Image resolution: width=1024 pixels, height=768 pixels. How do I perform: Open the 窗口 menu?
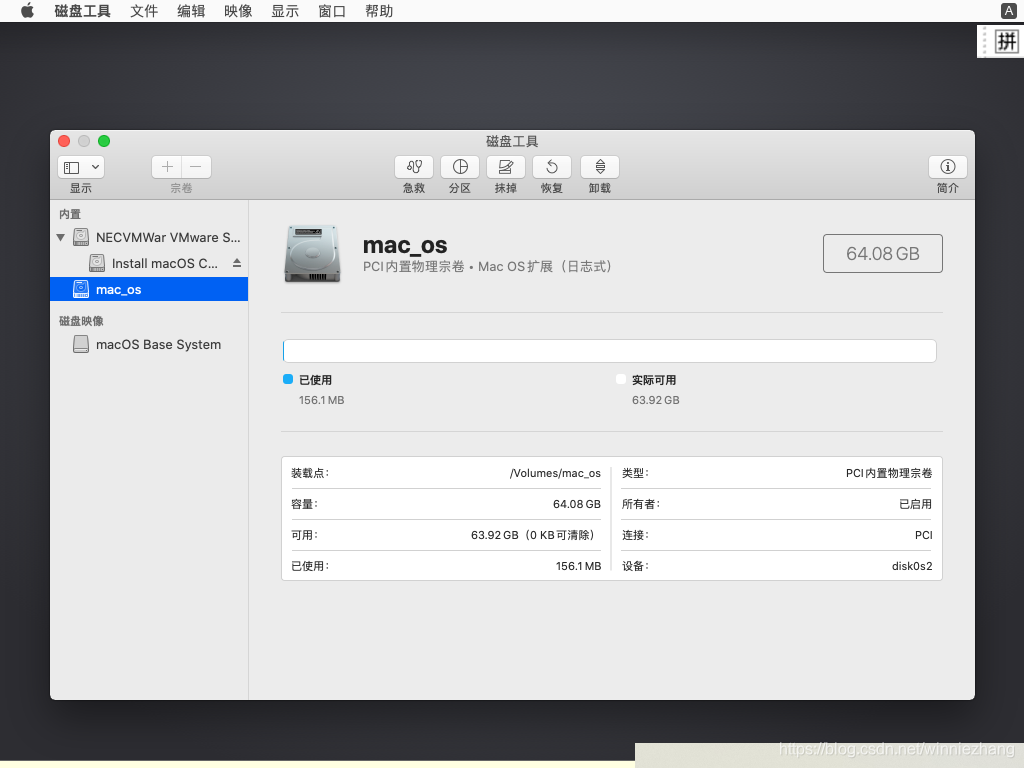[x=332, y=11]
